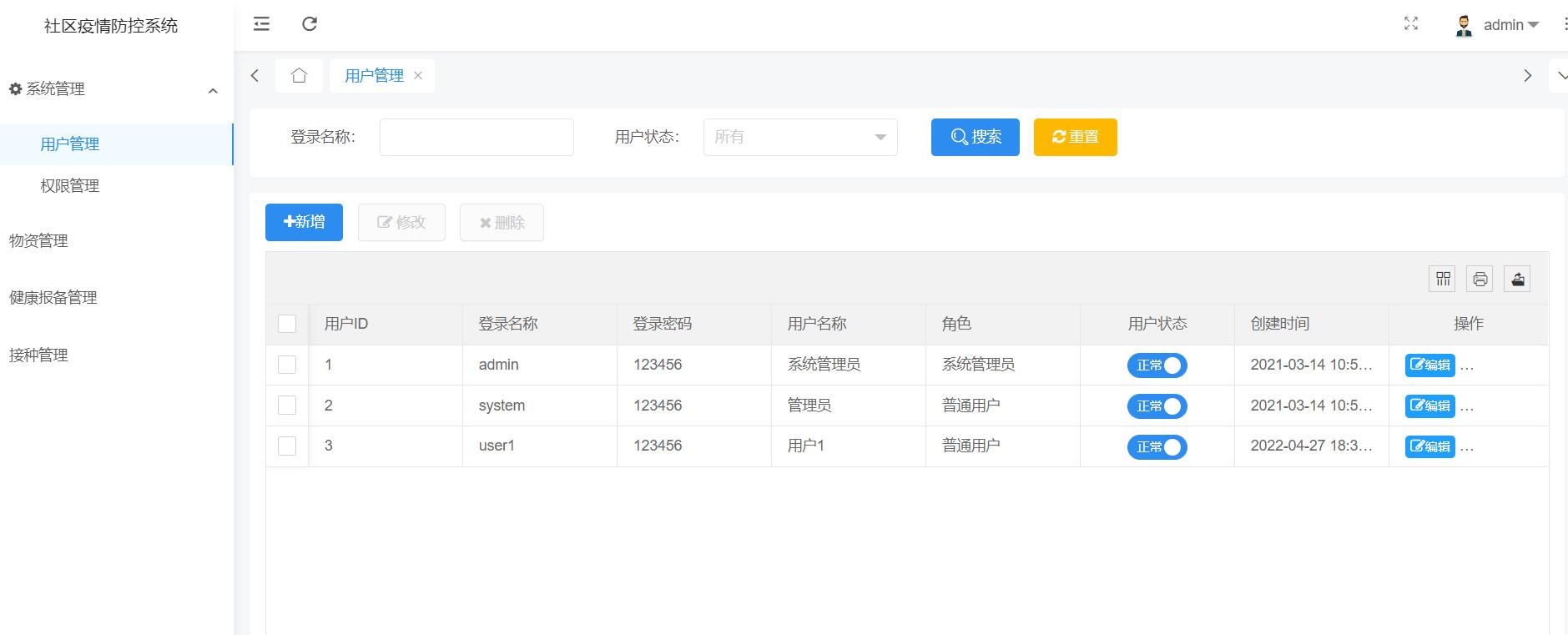The image size is (1568, 635).
Task: Collapse the sidebar menu icon
Action: (261, 24)
